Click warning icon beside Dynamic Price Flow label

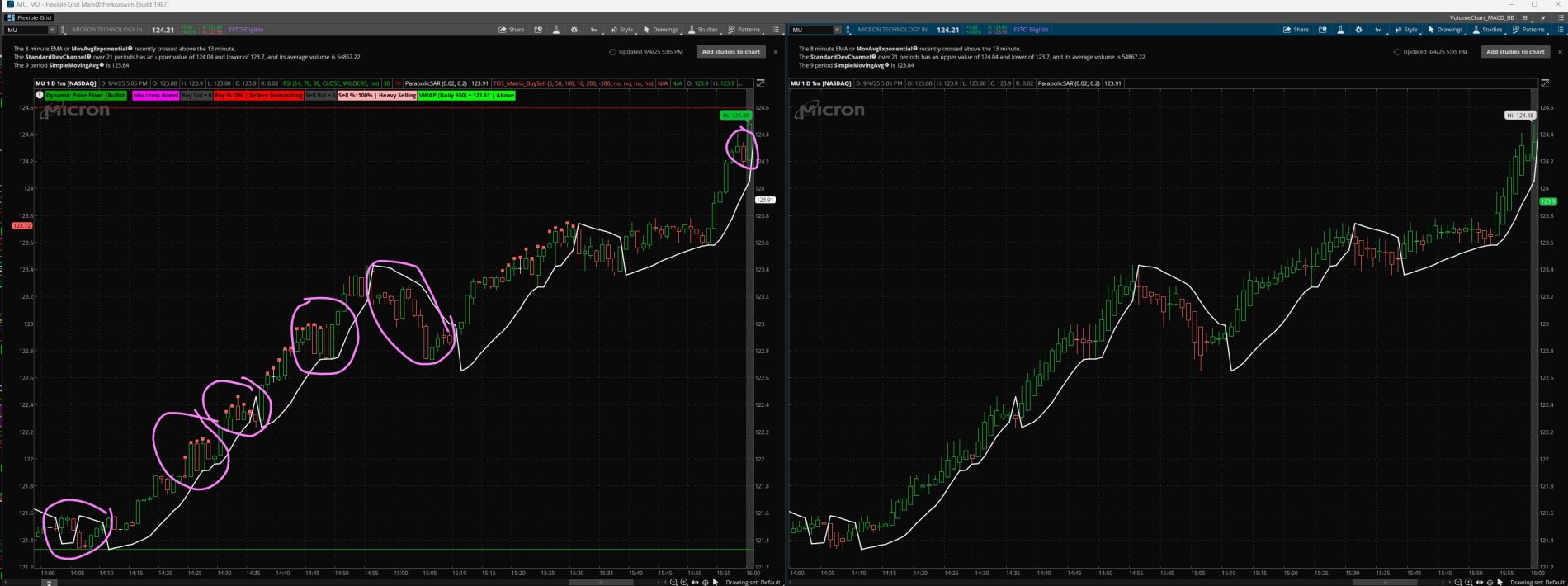point(40,95)
